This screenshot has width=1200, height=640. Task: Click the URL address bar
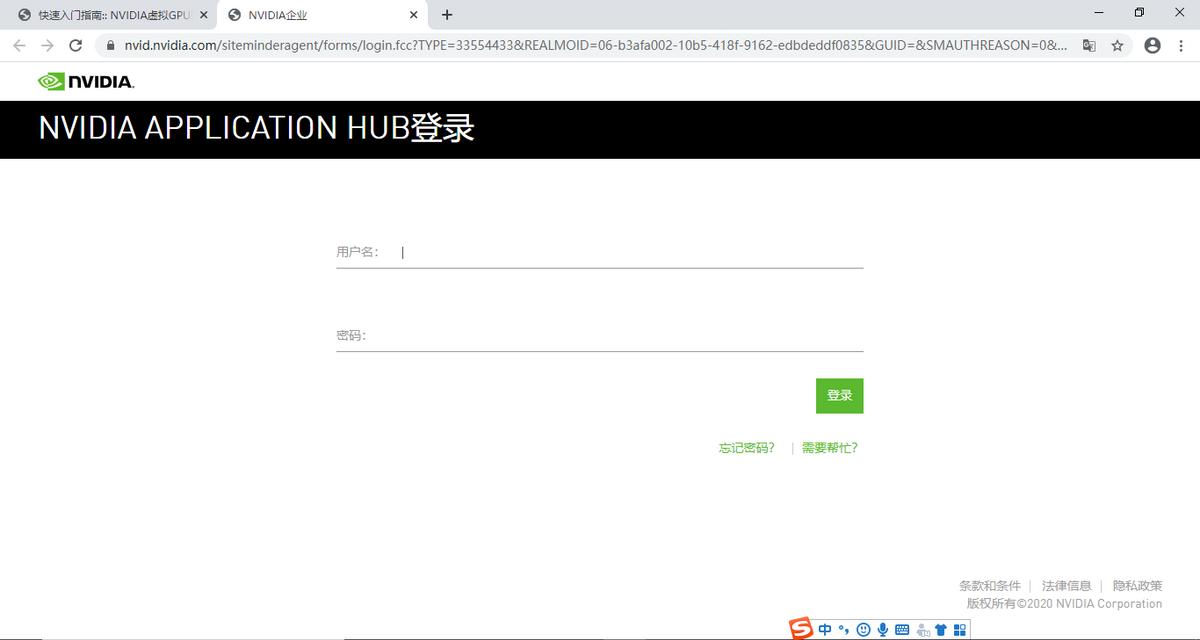pyautogui.click(x=595, y=45)
